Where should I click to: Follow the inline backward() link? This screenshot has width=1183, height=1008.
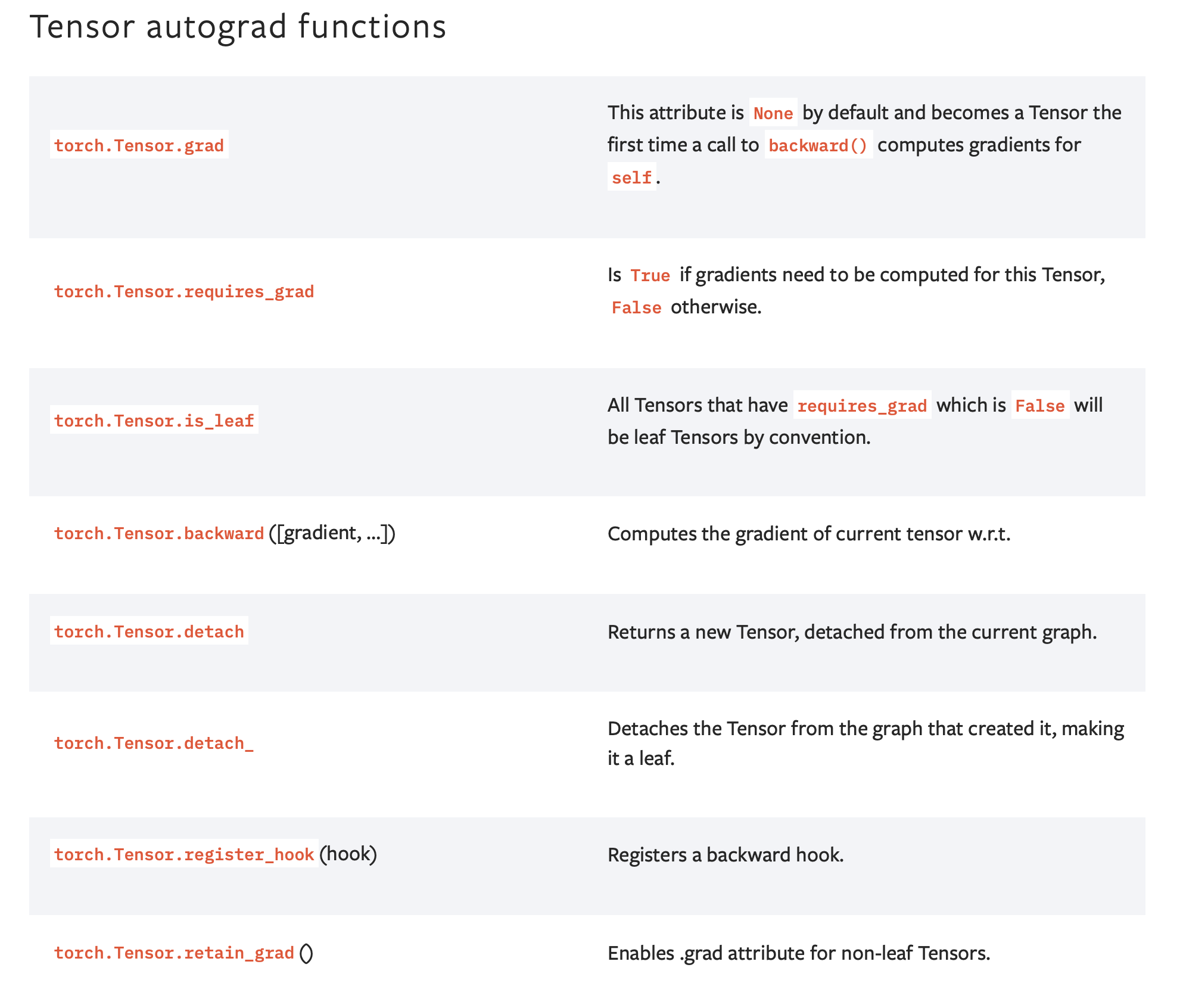[818, 145]
